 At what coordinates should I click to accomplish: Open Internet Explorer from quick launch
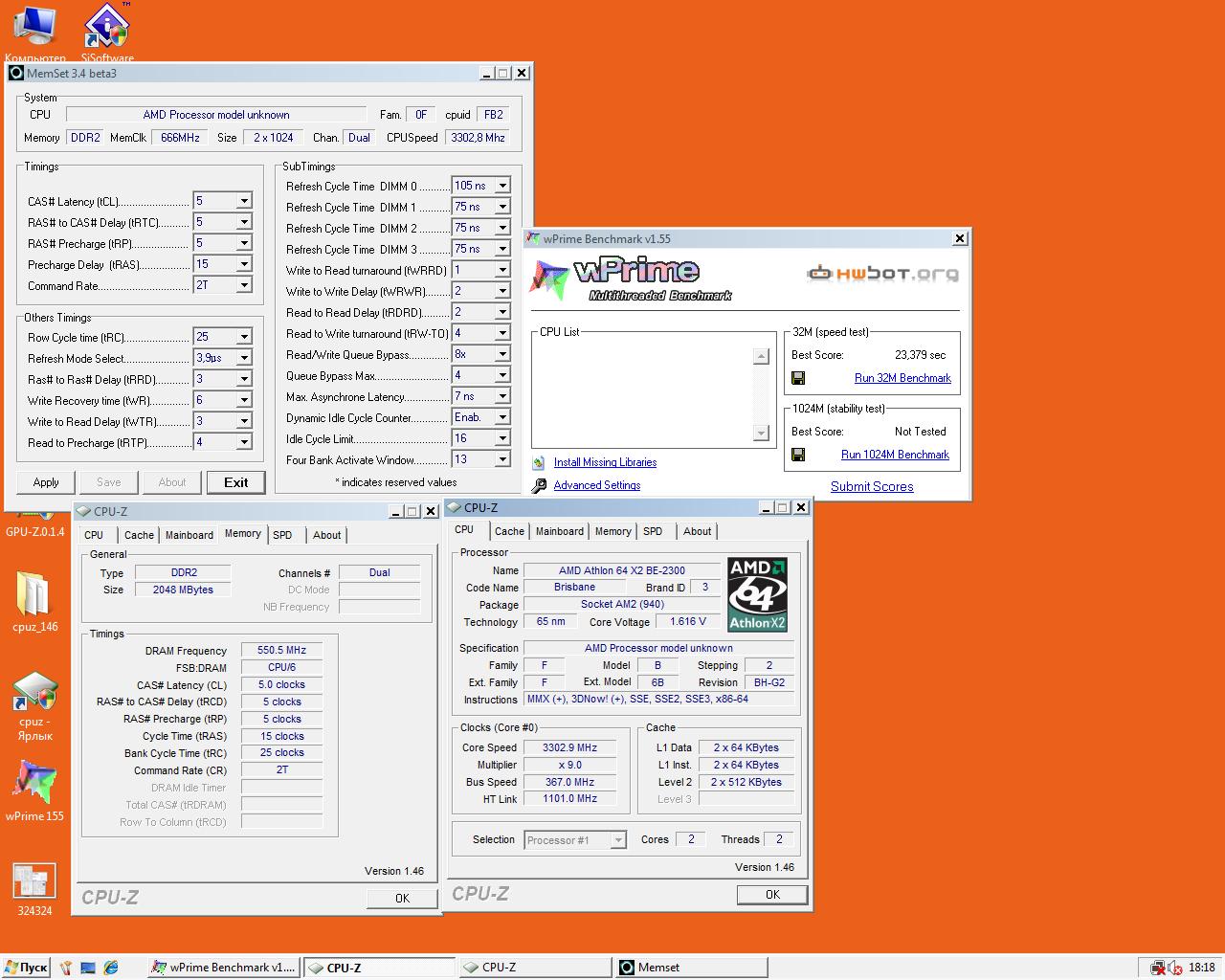click(111, 968)
